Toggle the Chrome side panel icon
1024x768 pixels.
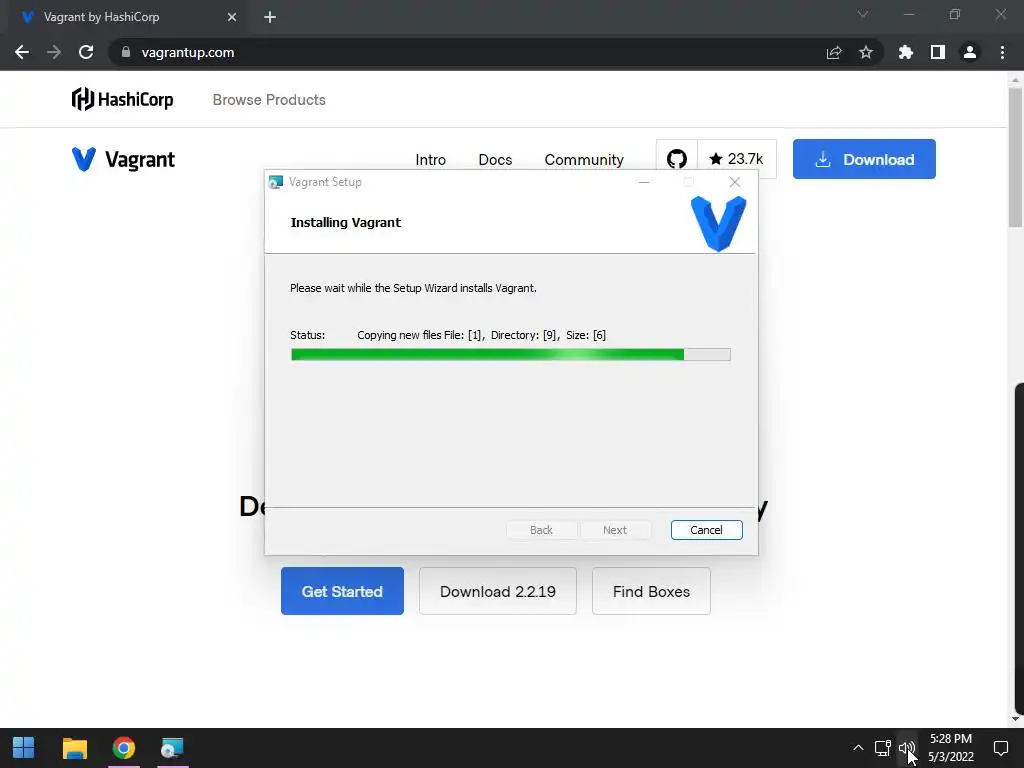(x=938, y=52)
